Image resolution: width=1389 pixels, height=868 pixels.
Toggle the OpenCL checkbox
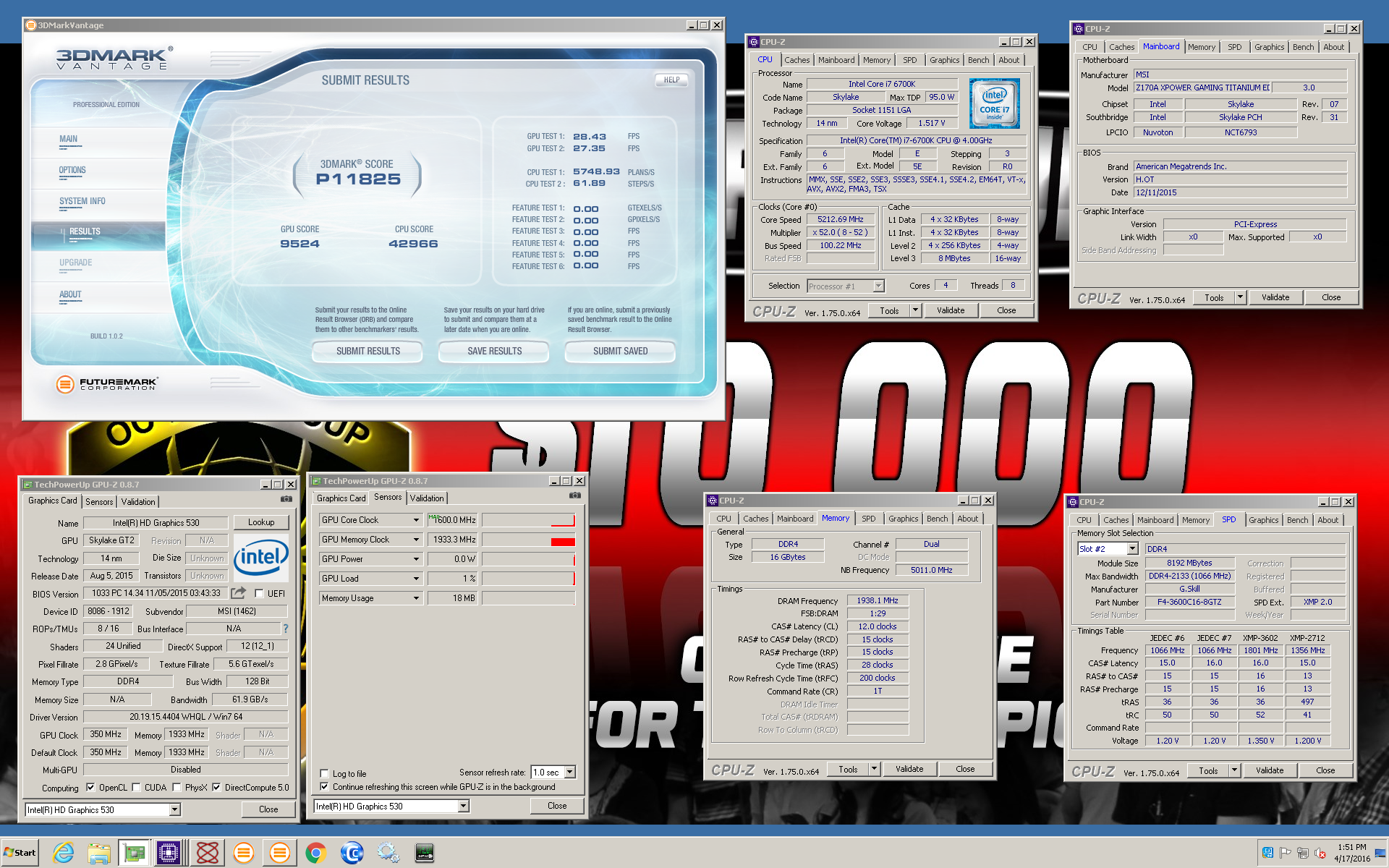click(x=90, y=788)
